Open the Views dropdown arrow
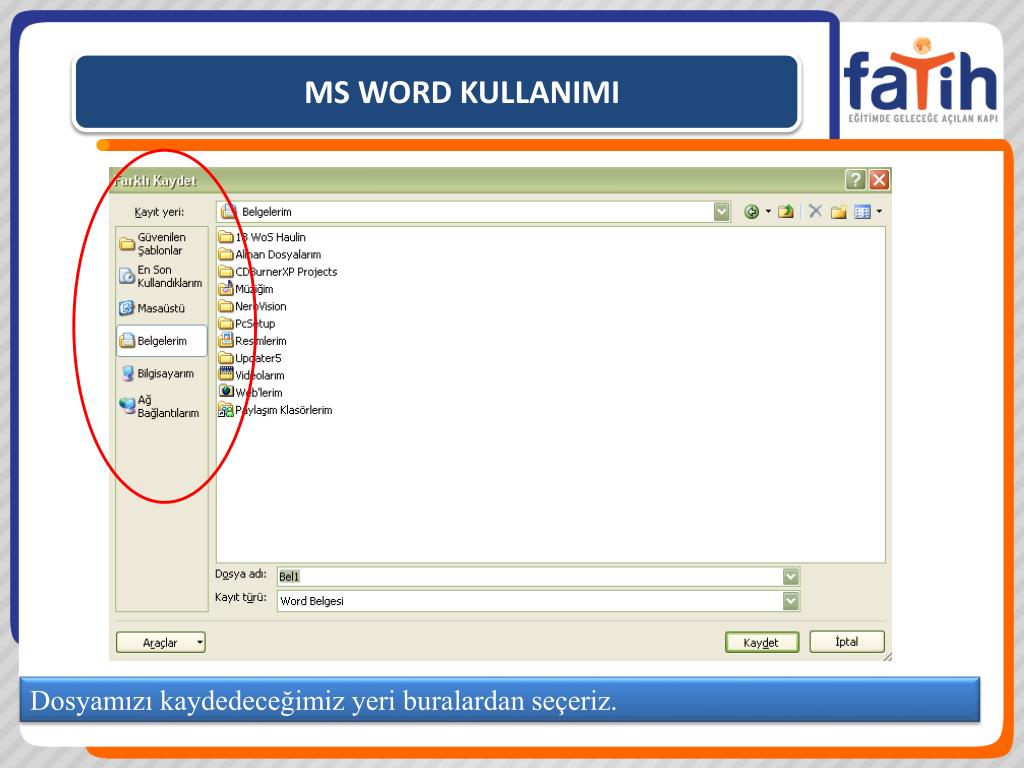Image resolution: width=1024 pixels, height=768 pixels. click(879, 212)
